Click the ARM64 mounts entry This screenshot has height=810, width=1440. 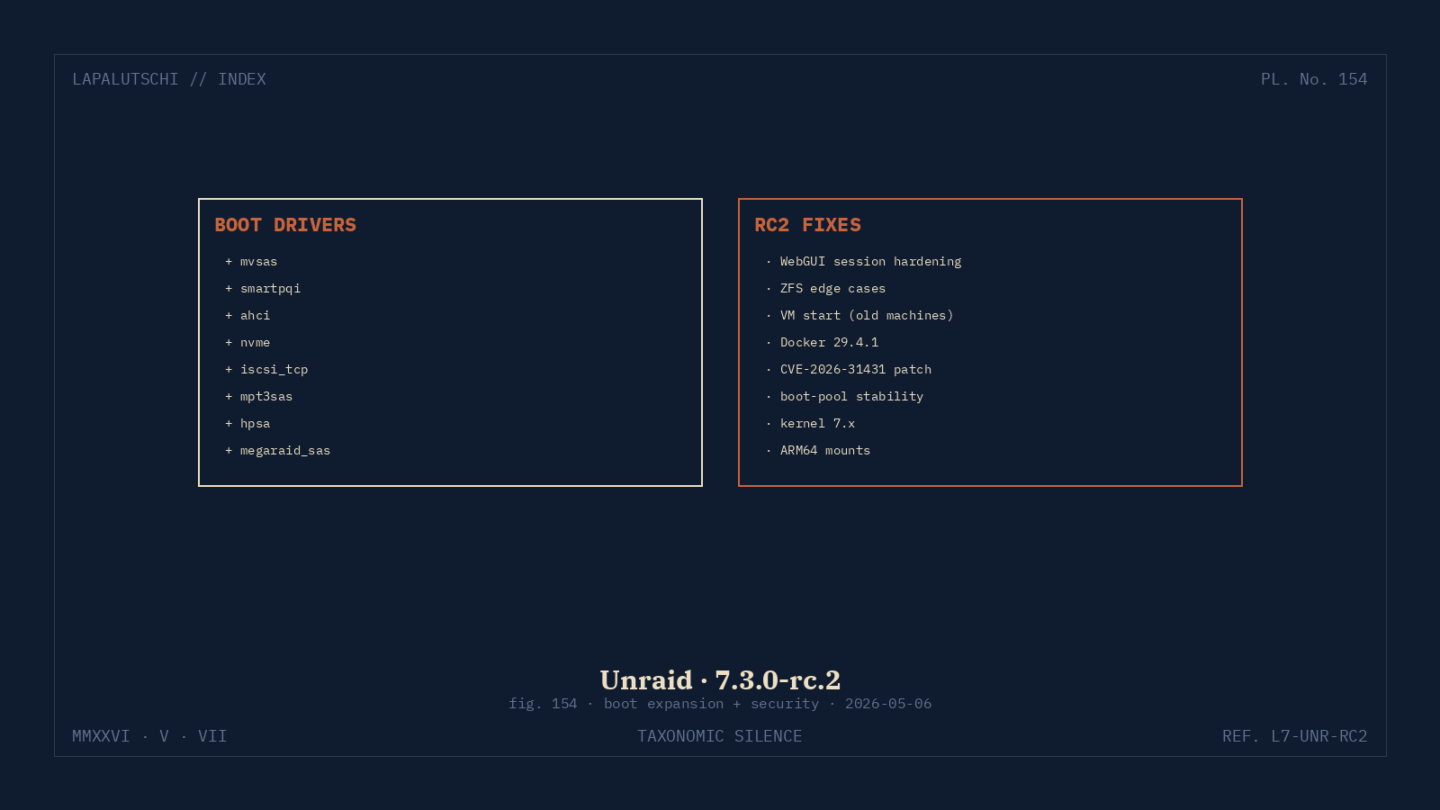click(x=817, y=450)
